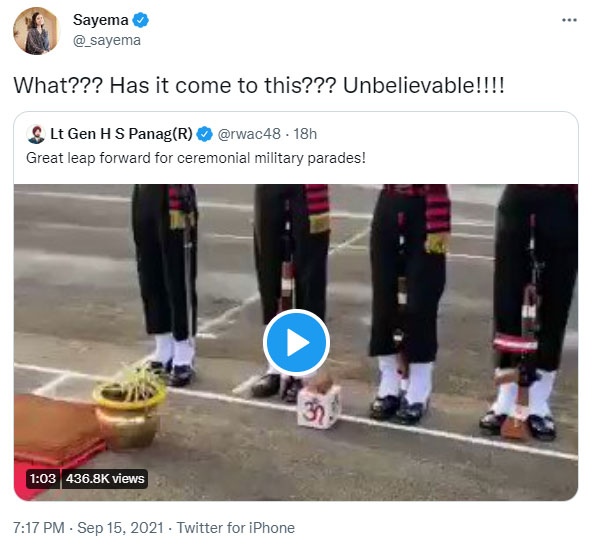Click Sayema's blue verified badge
The width and height of the screenshot is (592, 545).
coord(140,20)
